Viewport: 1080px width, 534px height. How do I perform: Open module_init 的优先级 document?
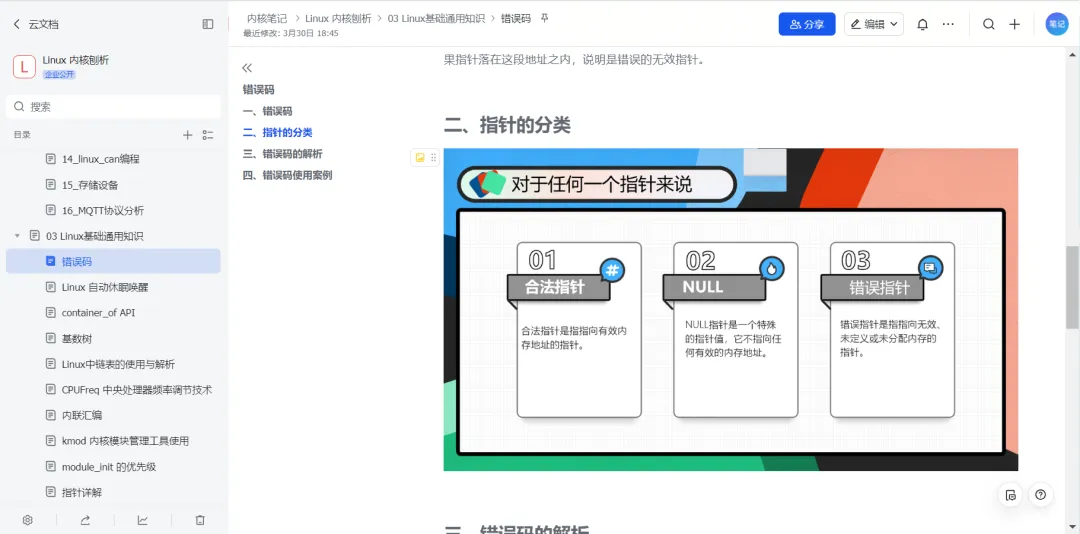click(x=109, y=466)
